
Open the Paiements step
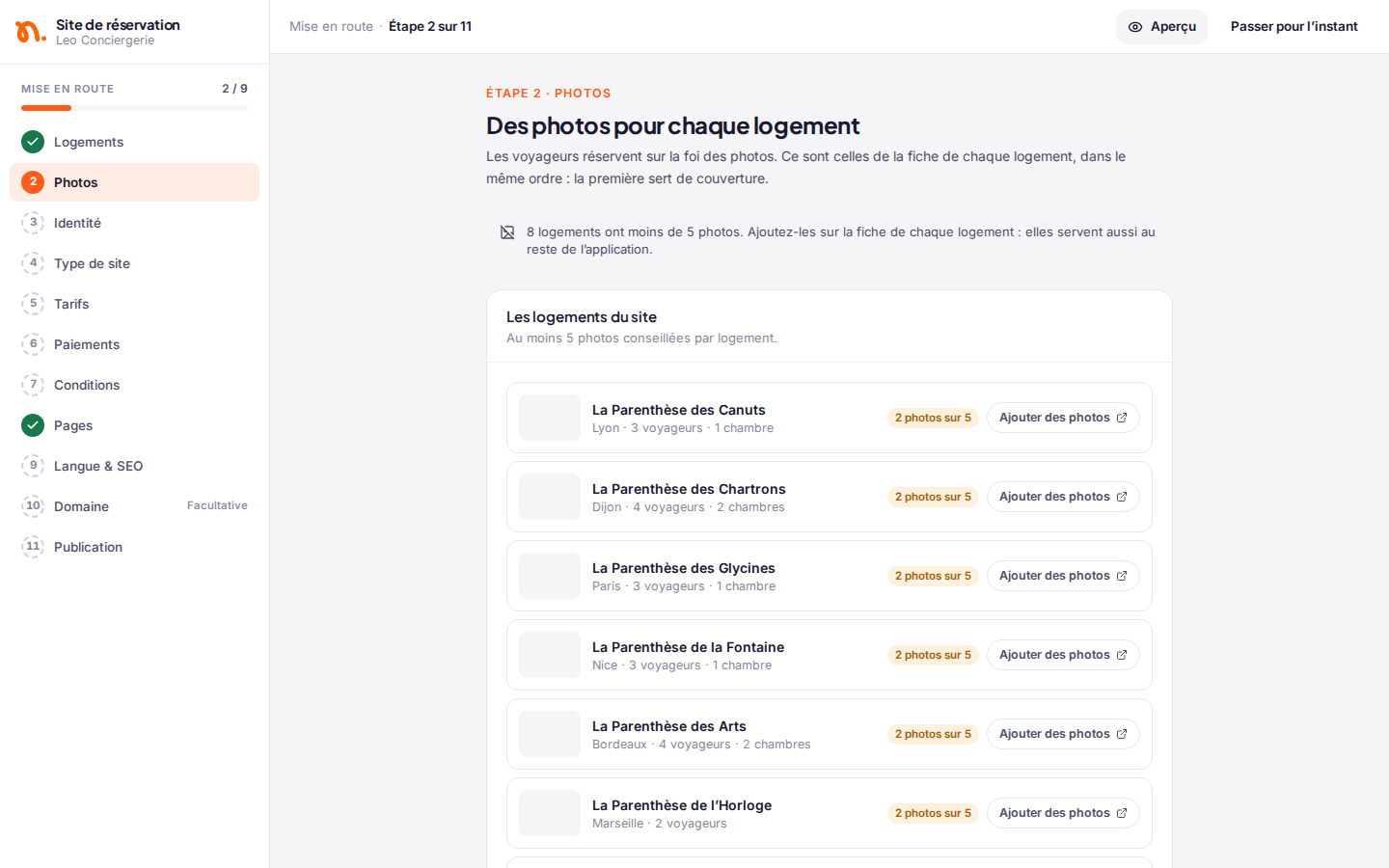tap(134, 344)
